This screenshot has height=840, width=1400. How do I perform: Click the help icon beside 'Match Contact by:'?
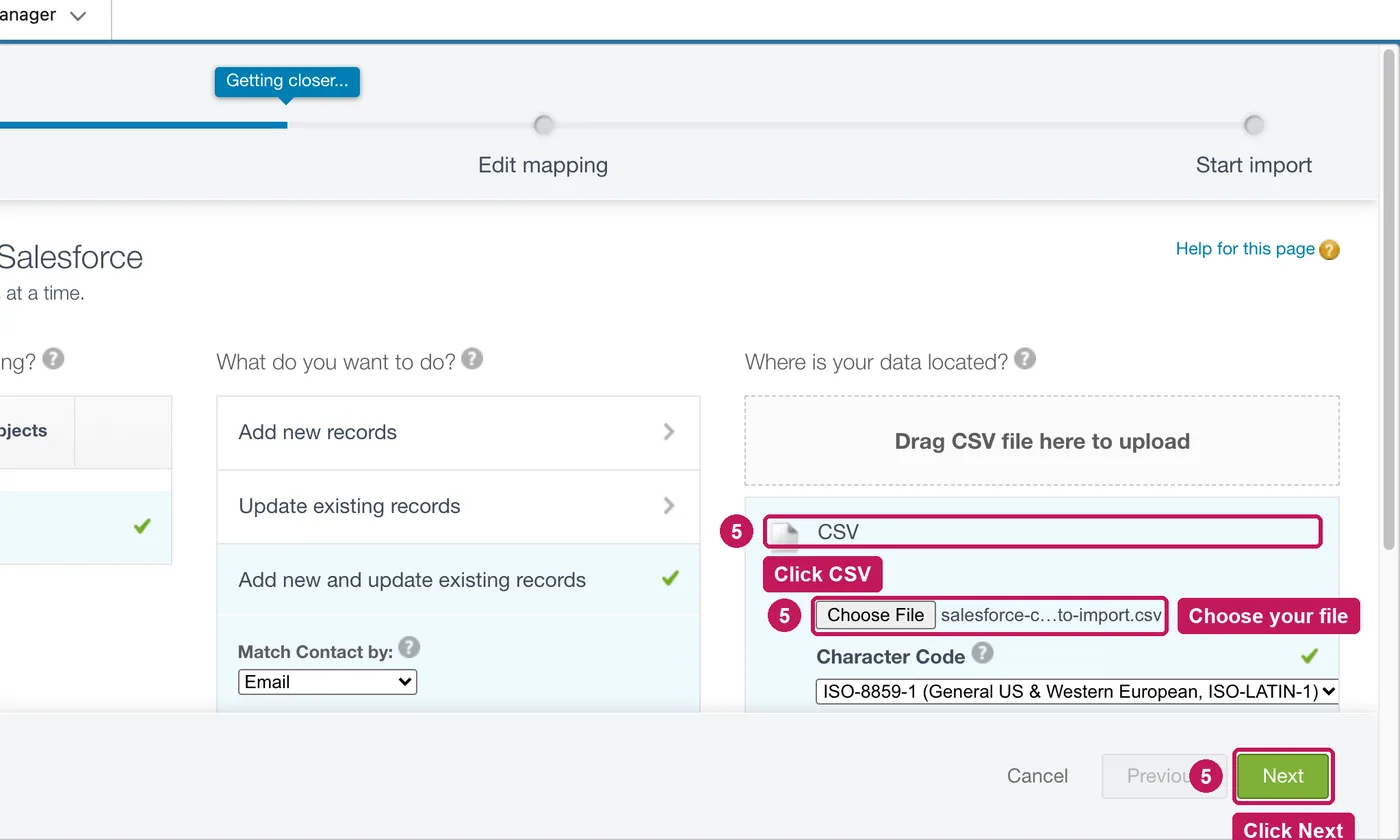409,647
